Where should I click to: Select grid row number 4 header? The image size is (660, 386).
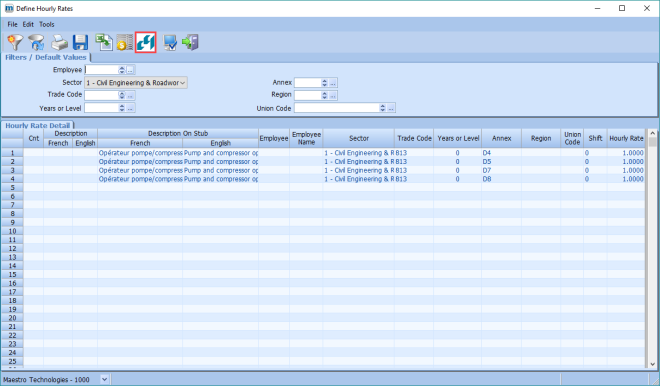[12, 179]
